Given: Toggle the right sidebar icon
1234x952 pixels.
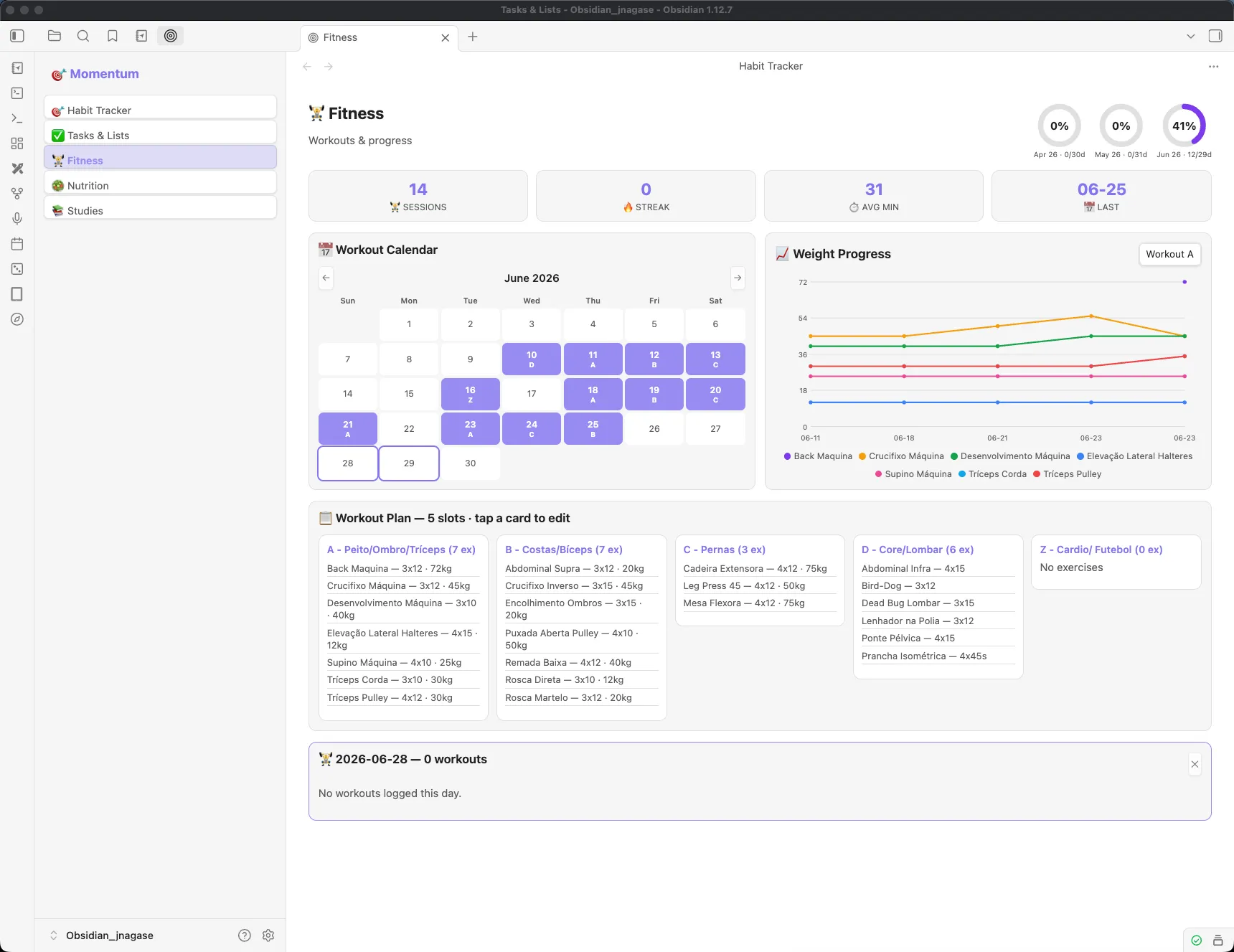Looking at the screenshot, I should click(1215, 36).
